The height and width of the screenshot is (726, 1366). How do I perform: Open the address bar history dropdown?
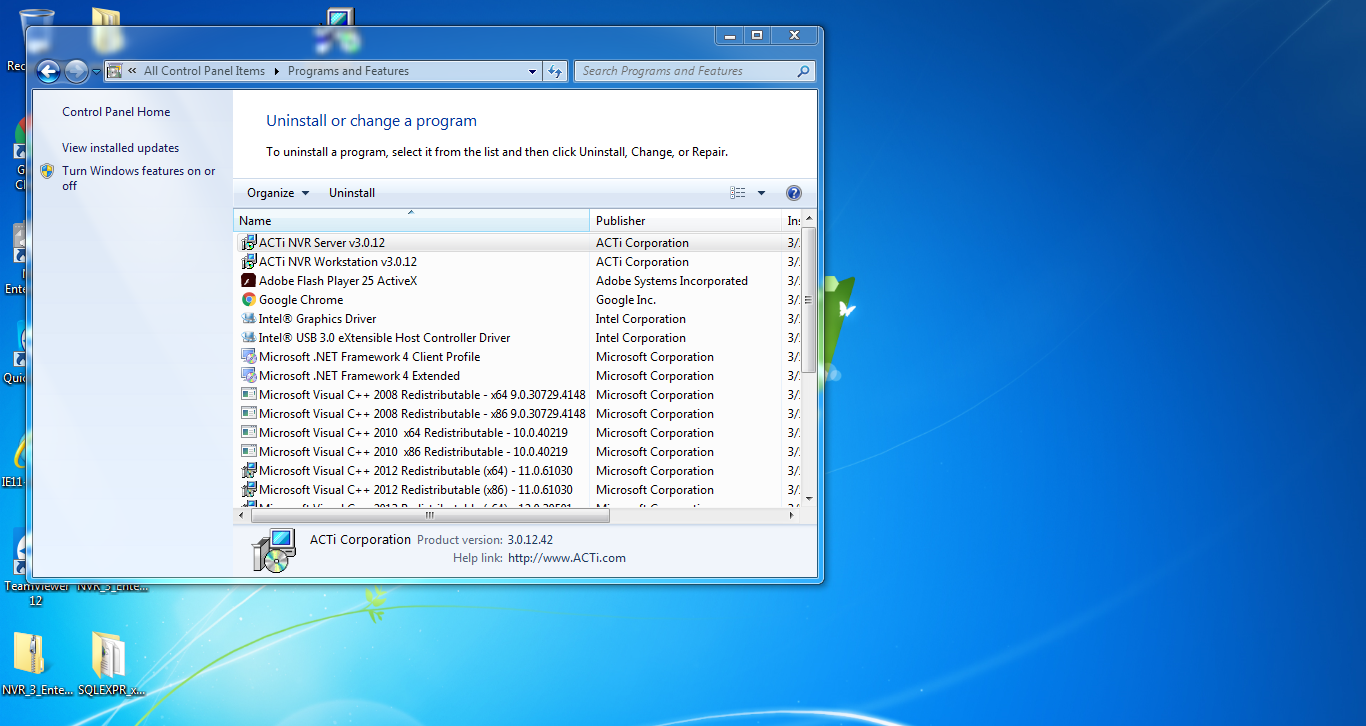pos(533,71)
